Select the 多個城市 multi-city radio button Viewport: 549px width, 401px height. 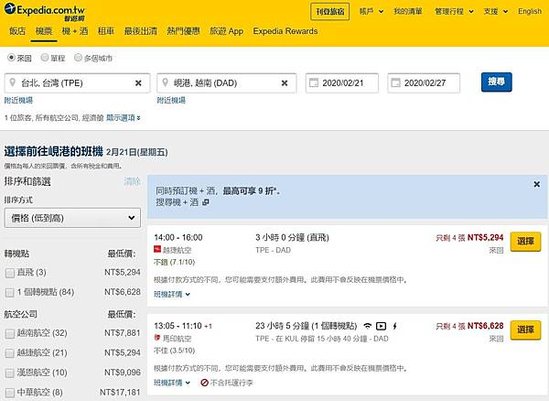coord(78,57)
